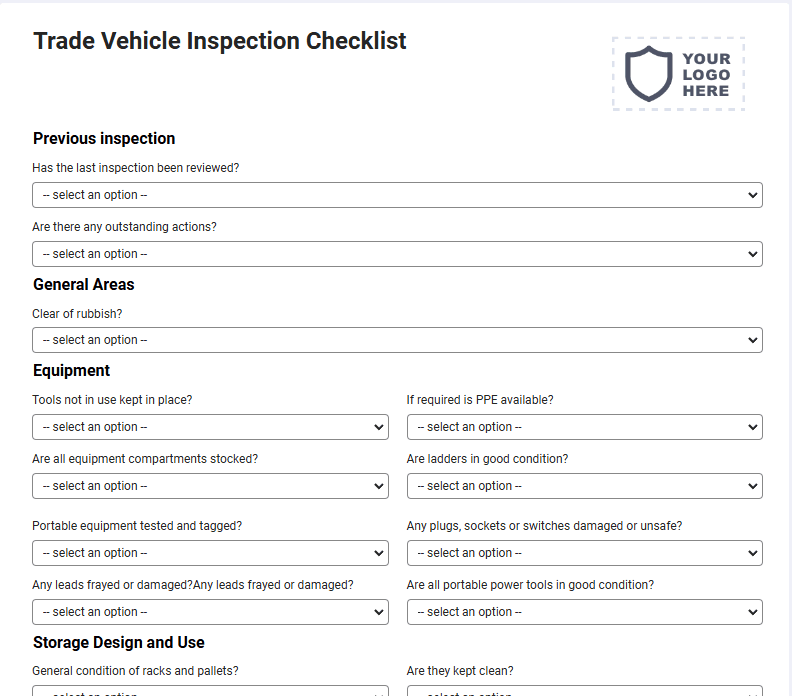Viewport: 792px width, 696px height.
Task: Open the 'Clear of rubbish?' select box
Action: [x=397, y=340]
